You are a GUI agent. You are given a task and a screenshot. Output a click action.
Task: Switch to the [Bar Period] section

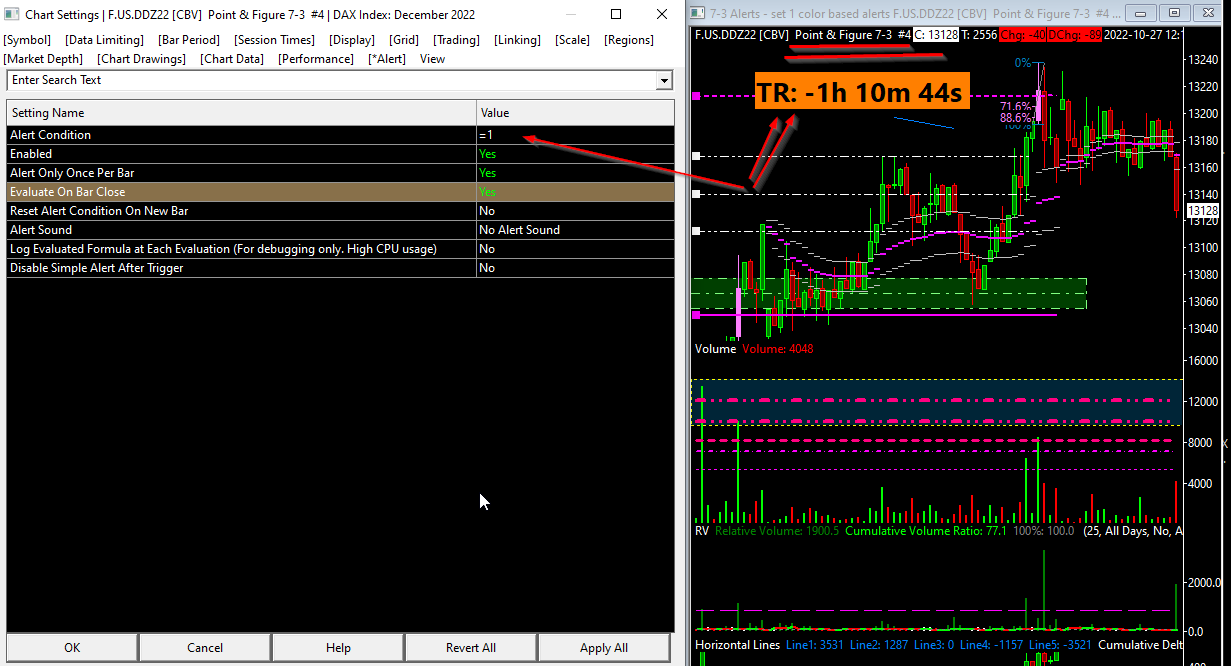[x=189, y=40]
